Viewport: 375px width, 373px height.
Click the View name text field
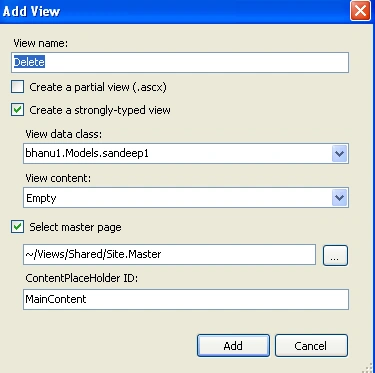tap(180, 62)
